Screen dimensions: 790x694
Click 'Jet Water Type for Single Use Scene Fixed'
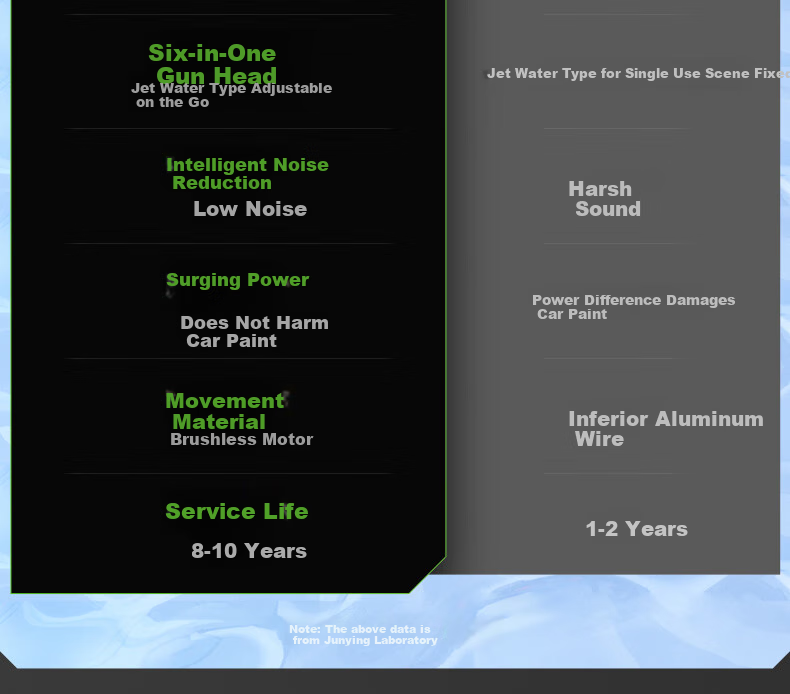pyautogui.click(x=638, y=74)
